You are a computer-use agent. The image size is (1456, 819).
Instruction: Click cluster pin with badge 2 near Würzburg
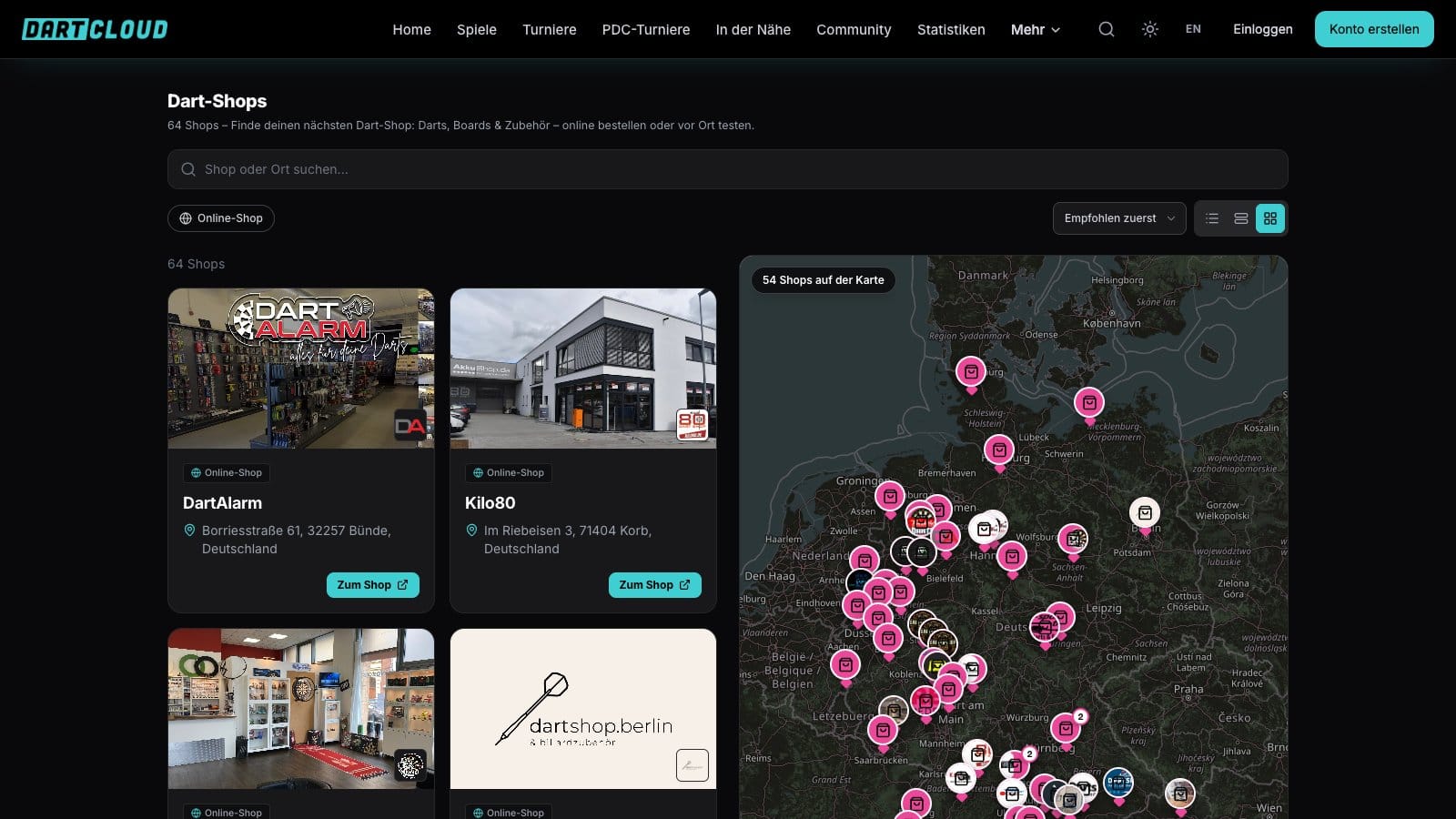pyautogui.click(x=1067, y=729)
